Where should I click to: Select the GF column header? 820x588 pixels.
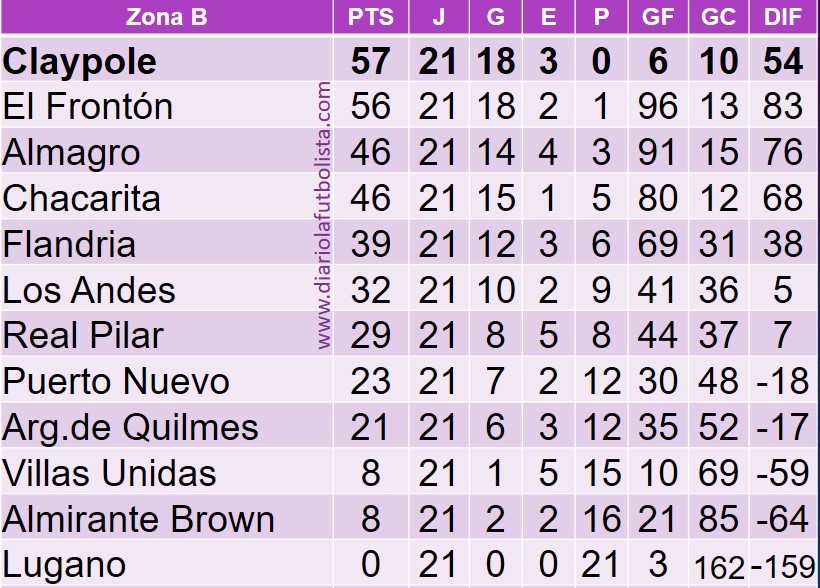(657, 17)
